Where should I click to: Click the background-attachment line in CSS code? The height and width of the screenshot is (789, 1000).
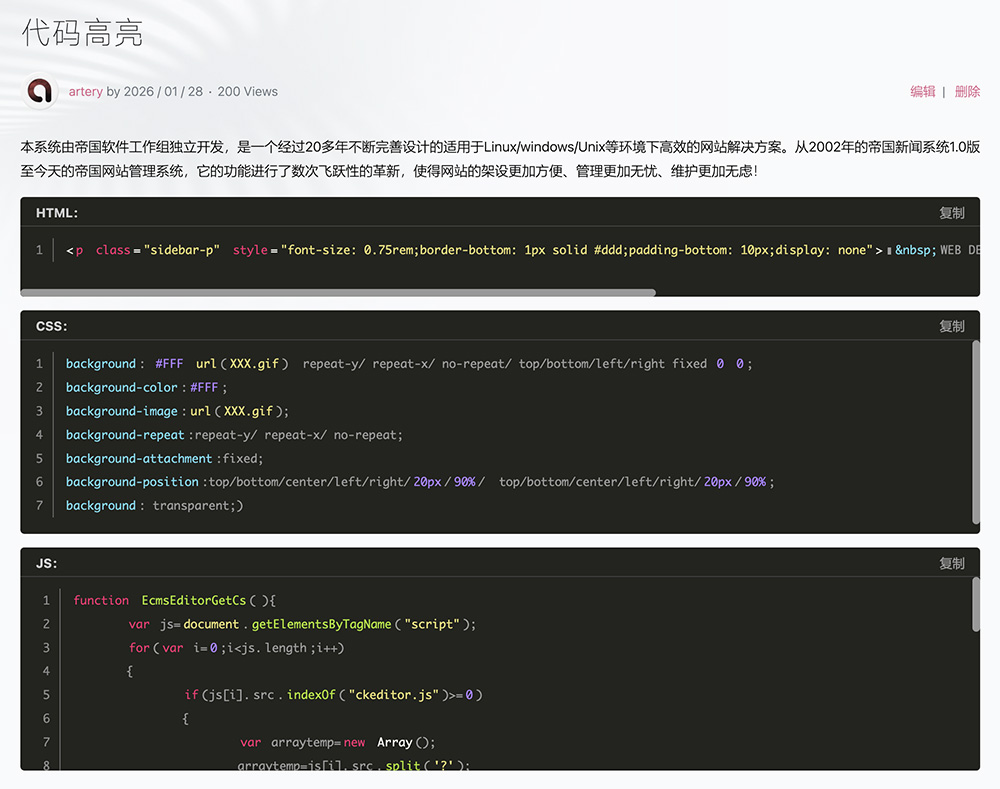(x=139, y=459)
